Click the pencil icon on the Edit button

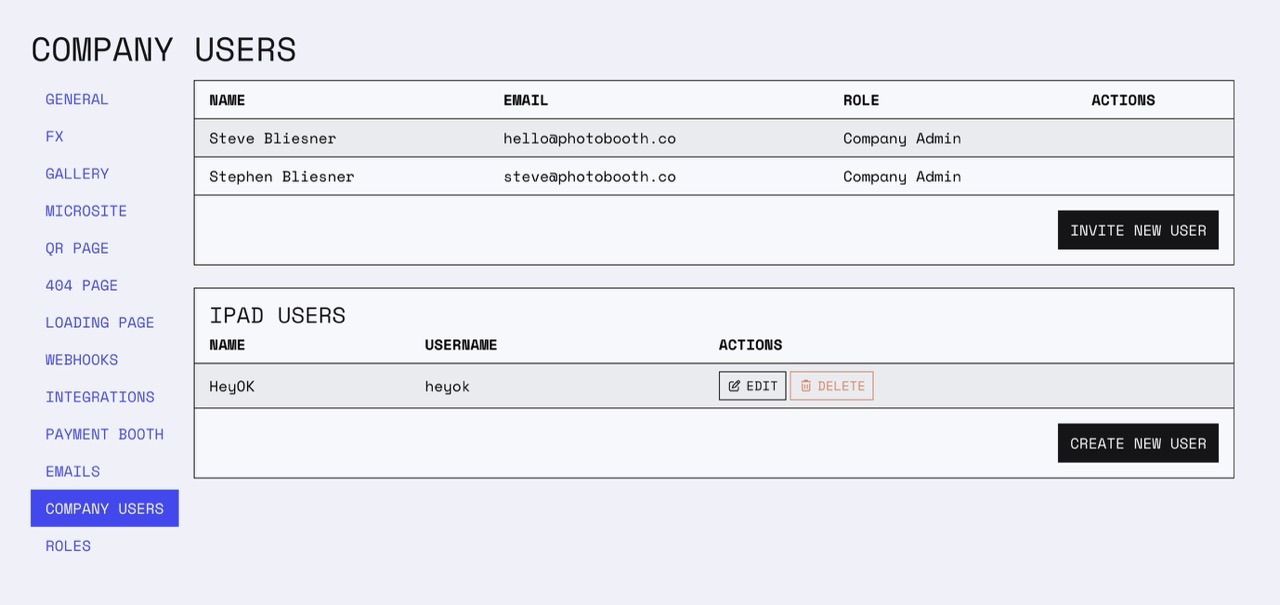(734, 386)
